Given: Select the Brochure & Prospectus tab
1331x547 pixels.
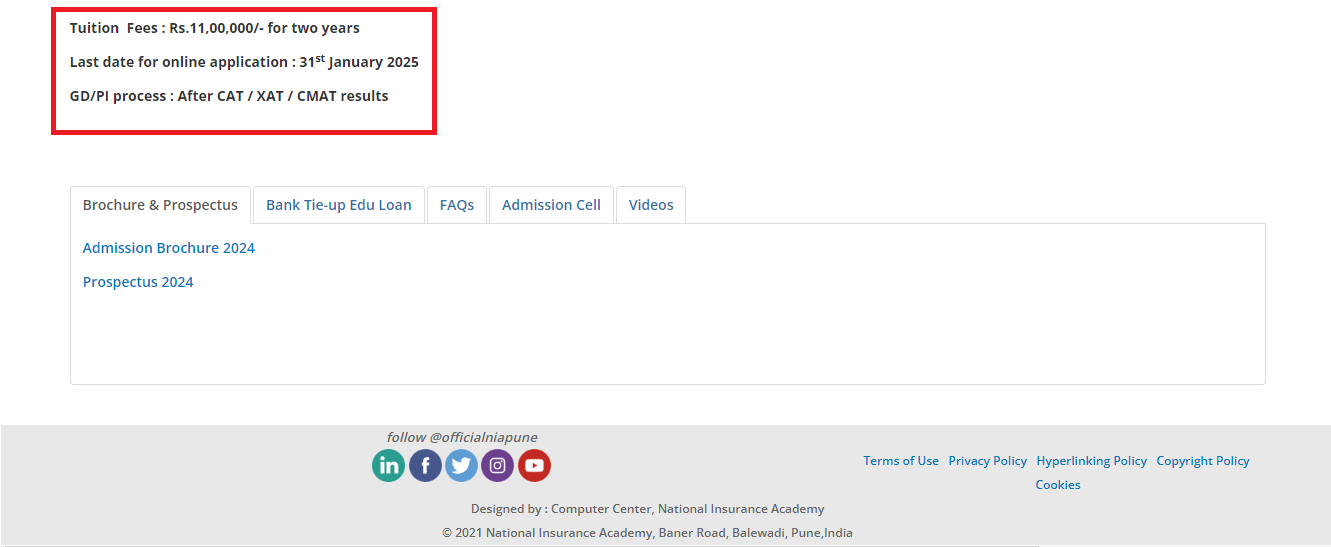Looking at the screenshot, I should [x=160, y=205].
